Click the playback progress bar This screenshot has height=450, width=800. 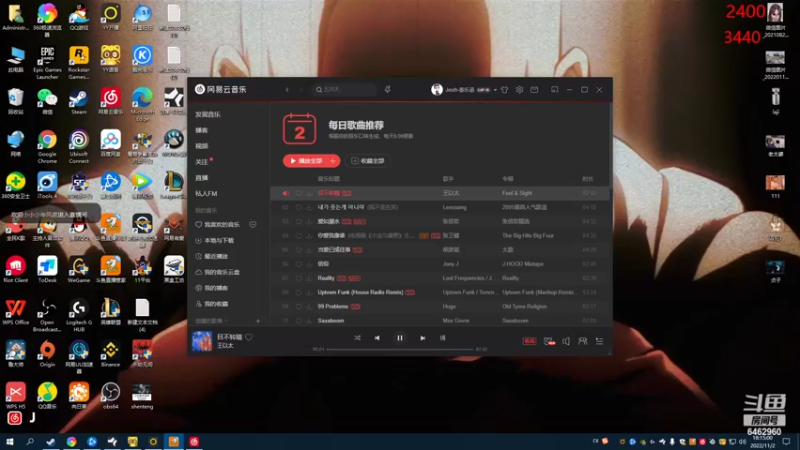click(x=399, y=349)
